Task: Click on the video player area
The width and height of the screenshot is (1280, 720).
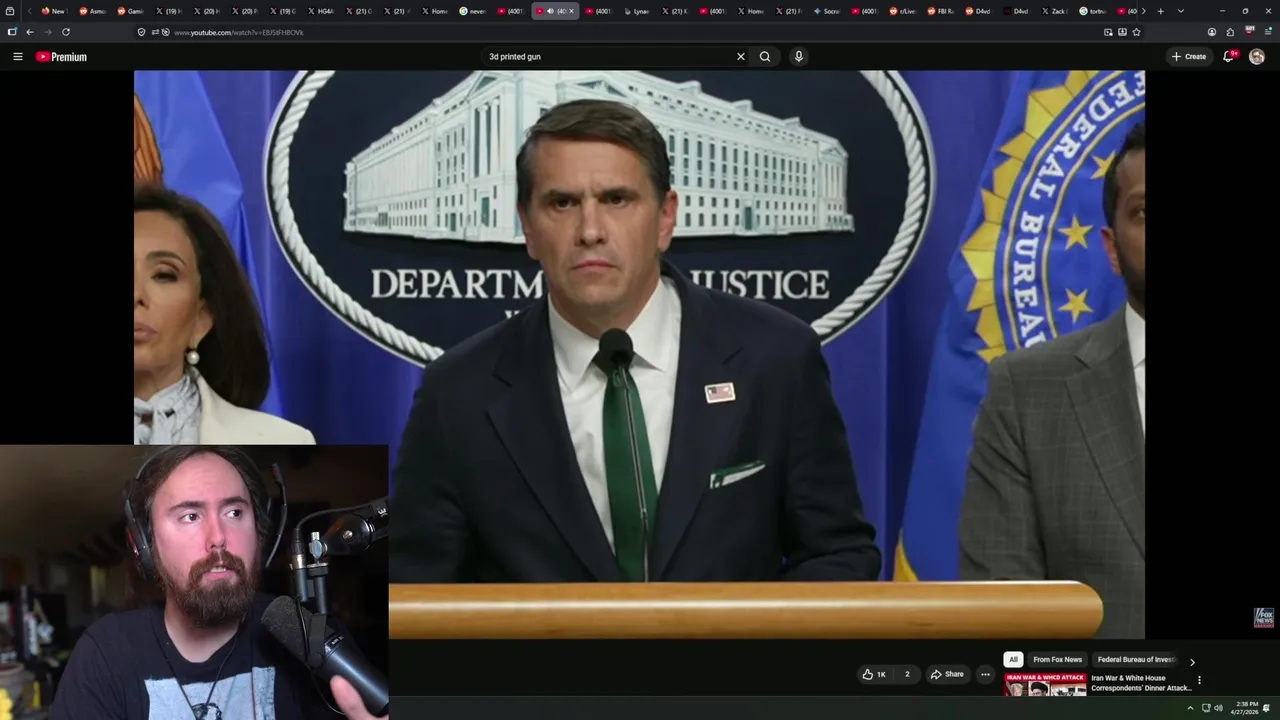Action: pos(639,354)
